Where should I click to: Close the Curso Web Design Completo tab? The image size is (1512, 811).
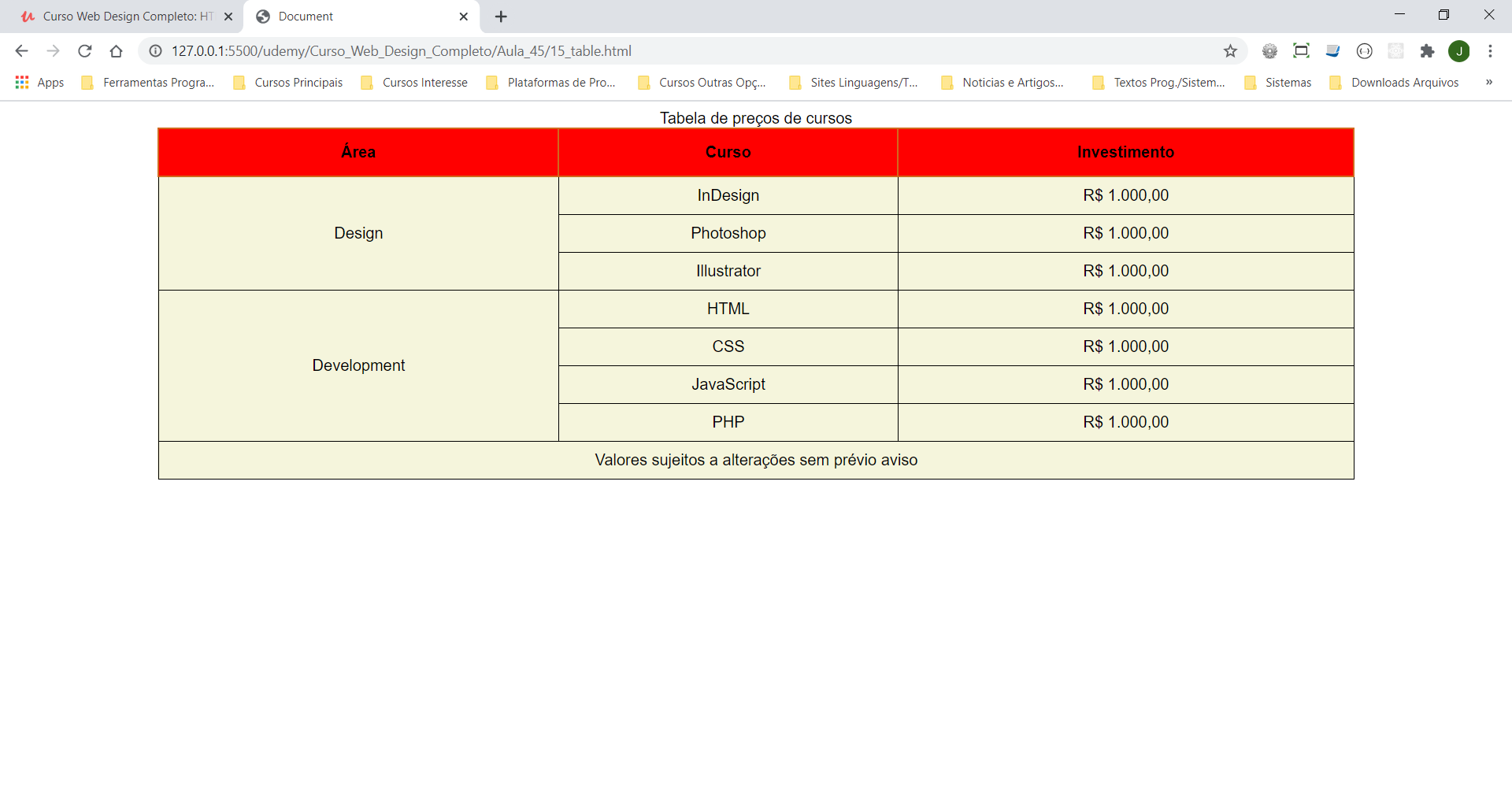tap(228, 17)
